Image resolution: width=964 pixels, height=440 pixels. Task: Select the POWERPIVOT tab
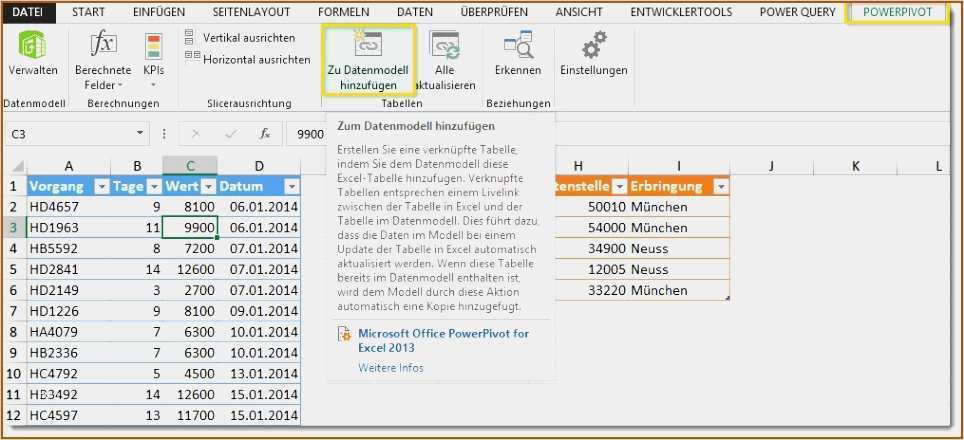(897, 12)
